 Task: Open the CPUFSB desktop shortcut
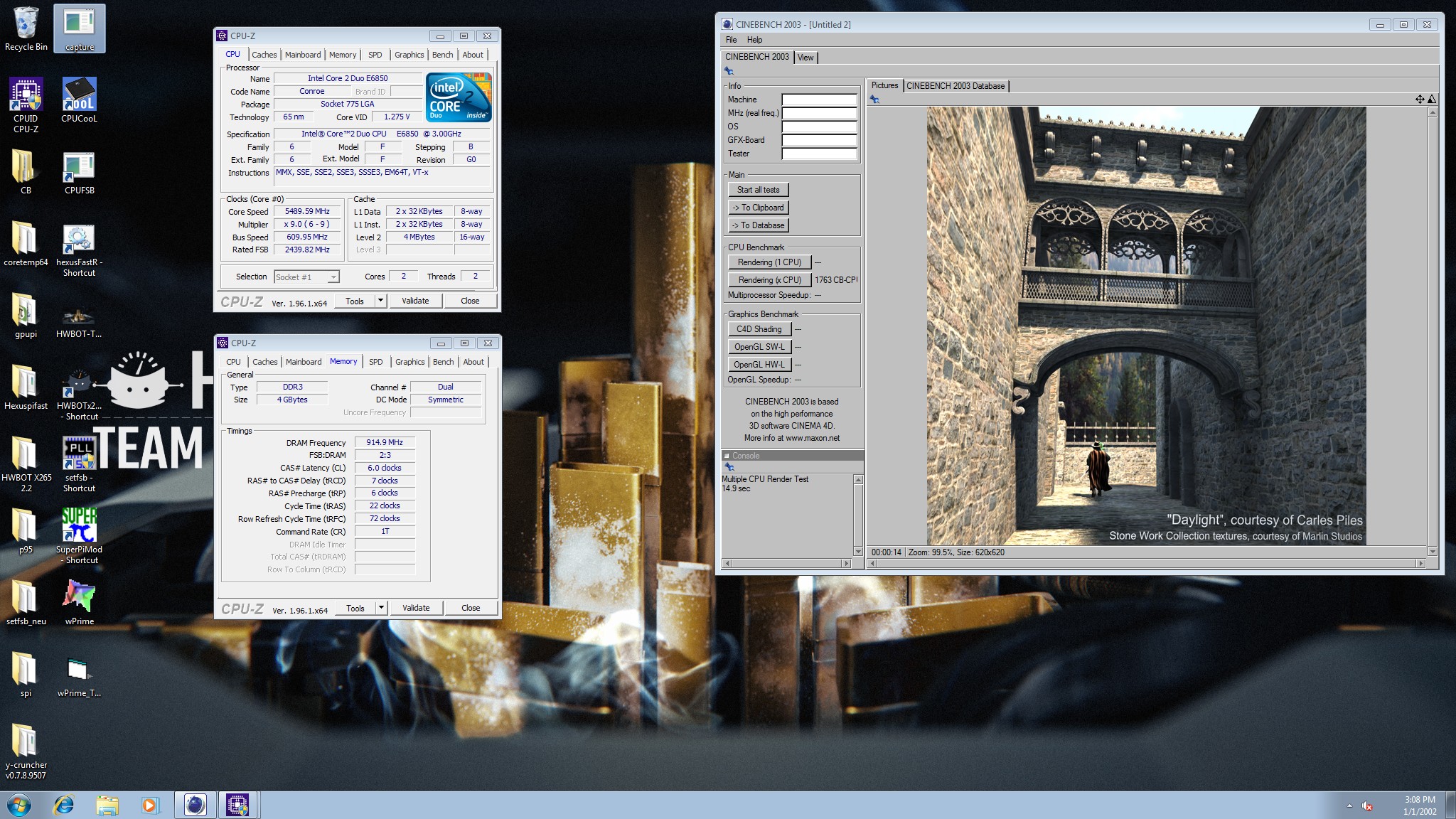[x=79, y=172]
